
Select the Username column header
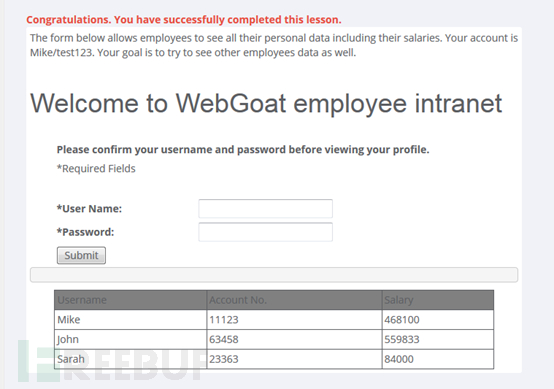tap(130, 300)
